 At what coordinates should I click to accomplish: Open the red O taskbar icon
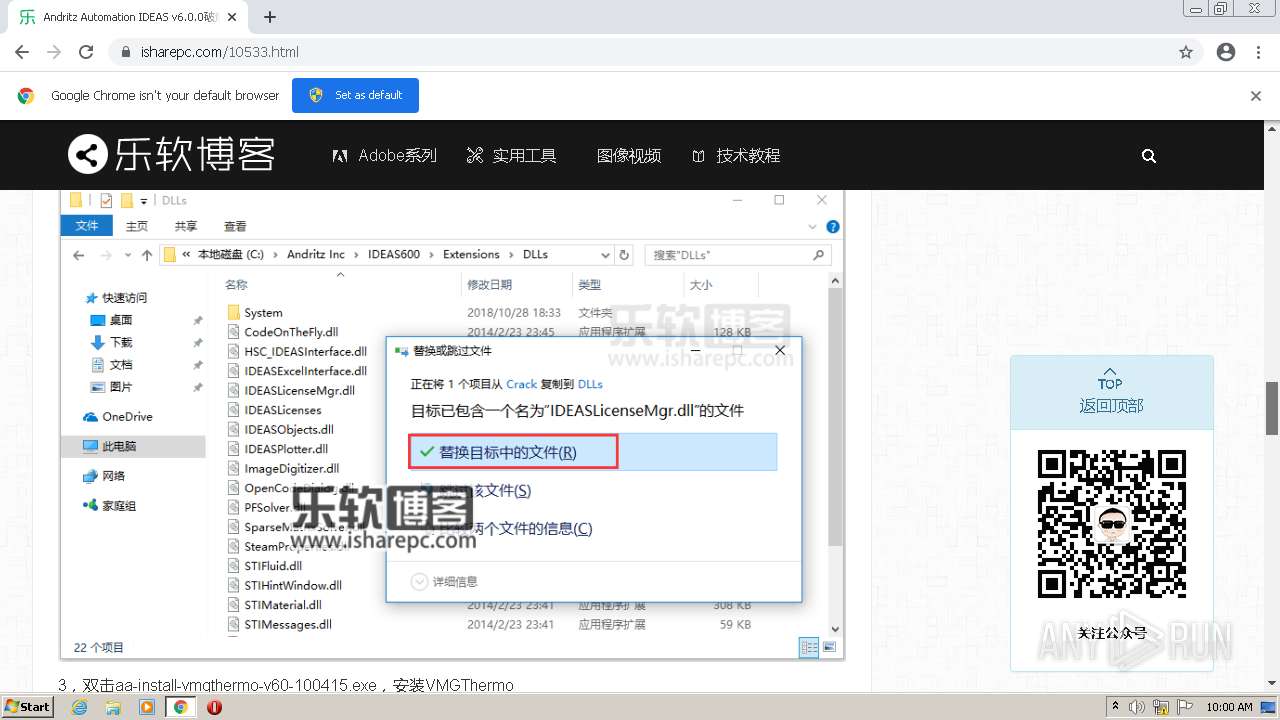(214, 707)
